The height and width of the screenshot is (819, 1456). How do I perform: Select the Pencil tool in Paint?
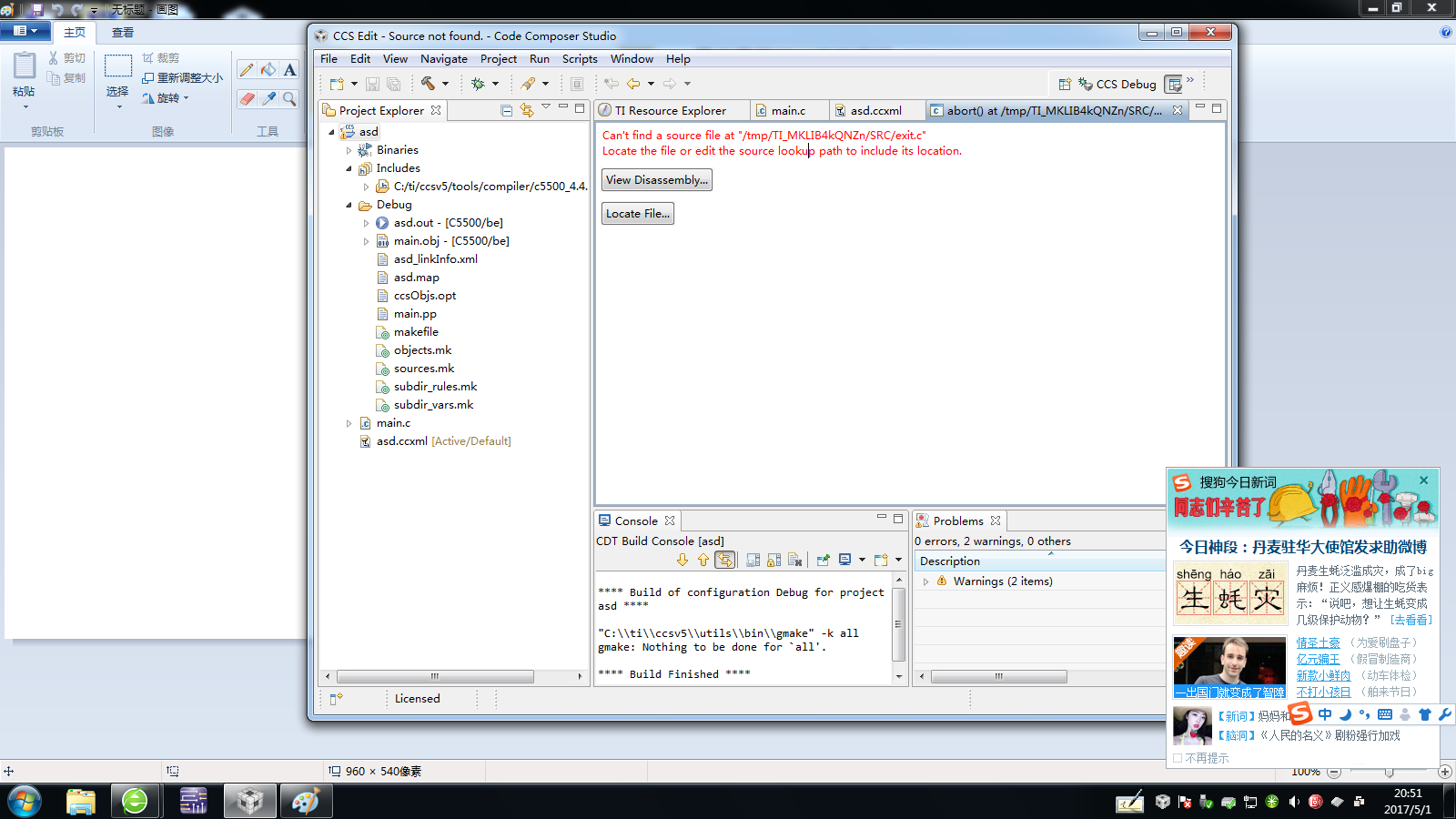tap(247, 70)
